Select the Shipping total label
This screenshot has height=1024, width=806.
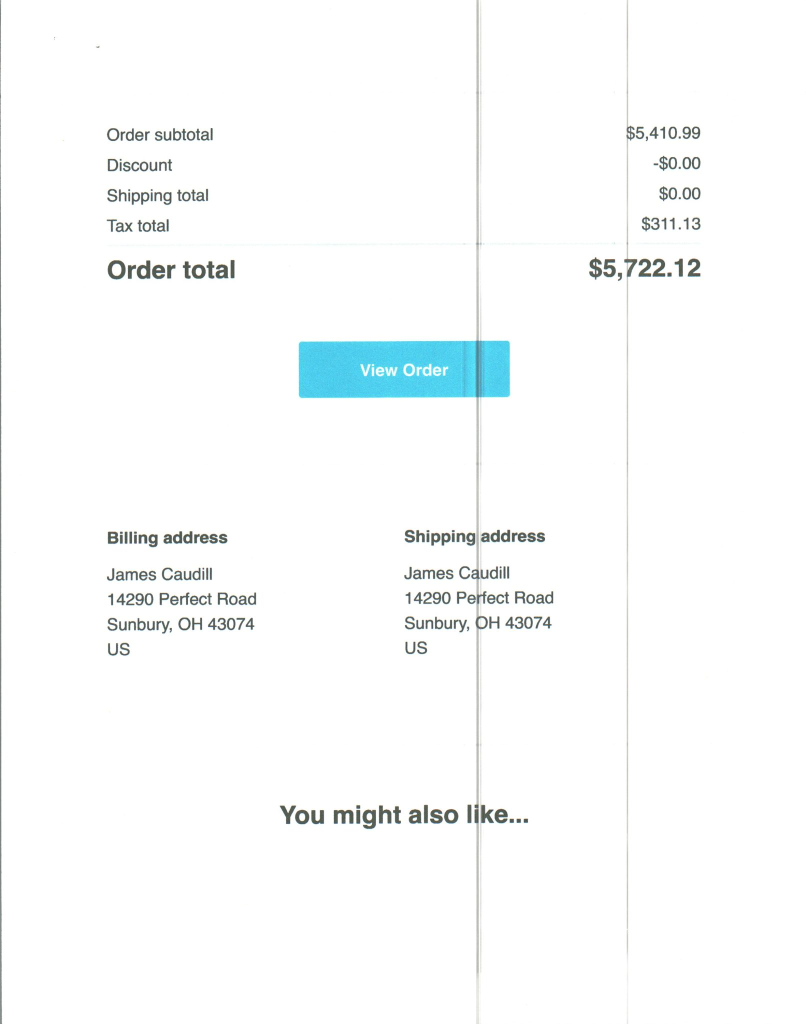click(x=157, y=195)
